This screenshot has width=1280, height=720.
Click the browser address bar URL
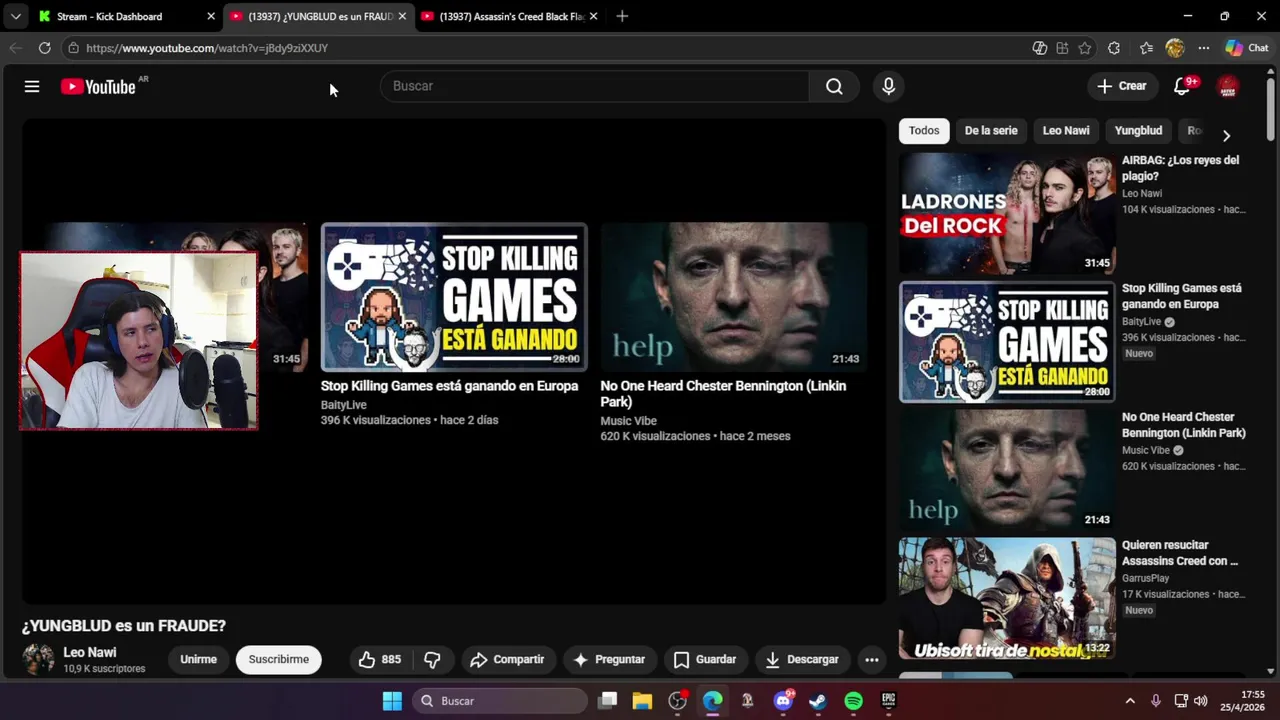(x=207, y=48)
